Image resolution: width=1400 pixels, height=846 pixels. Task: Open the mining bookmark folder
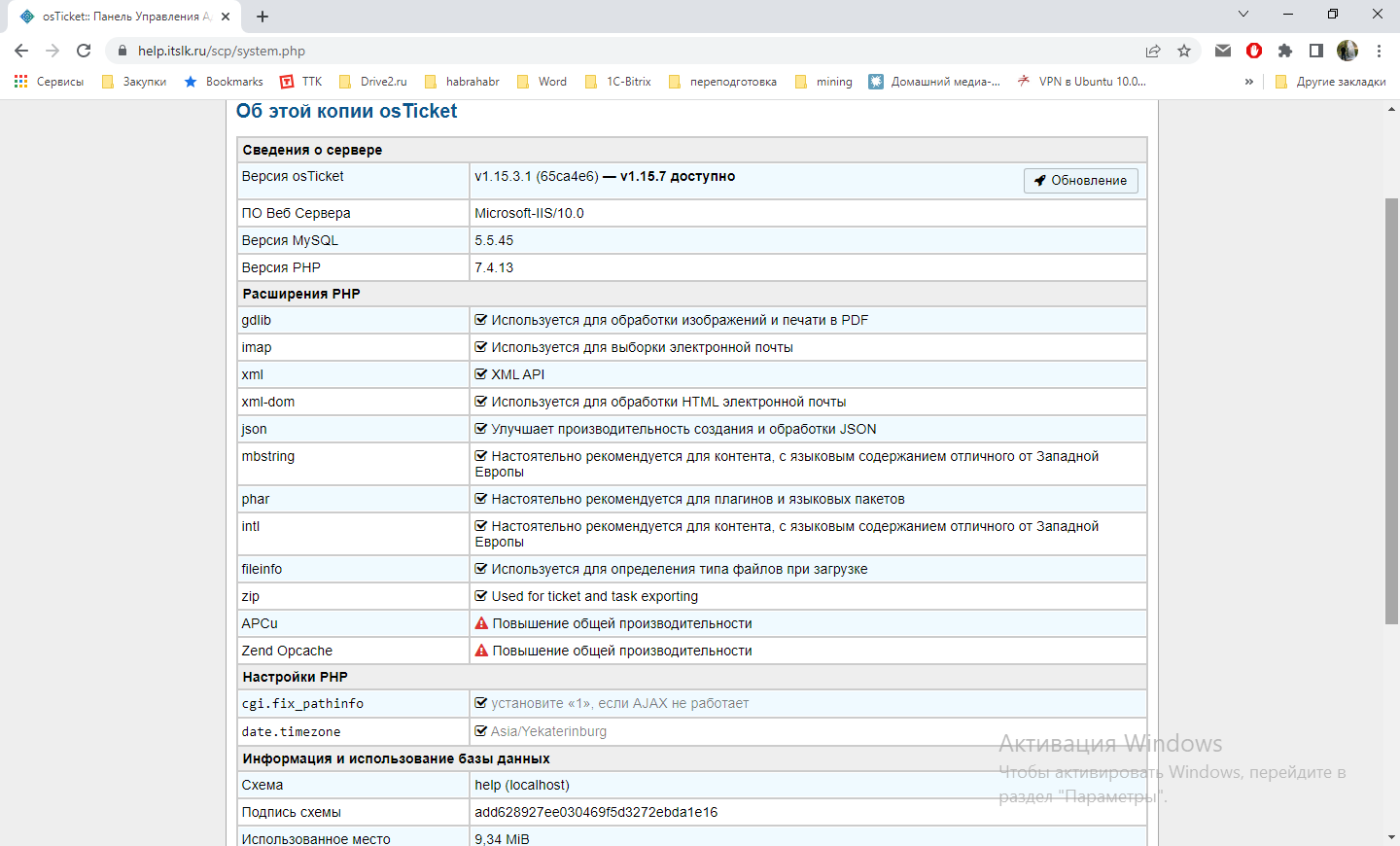point(823,82)
